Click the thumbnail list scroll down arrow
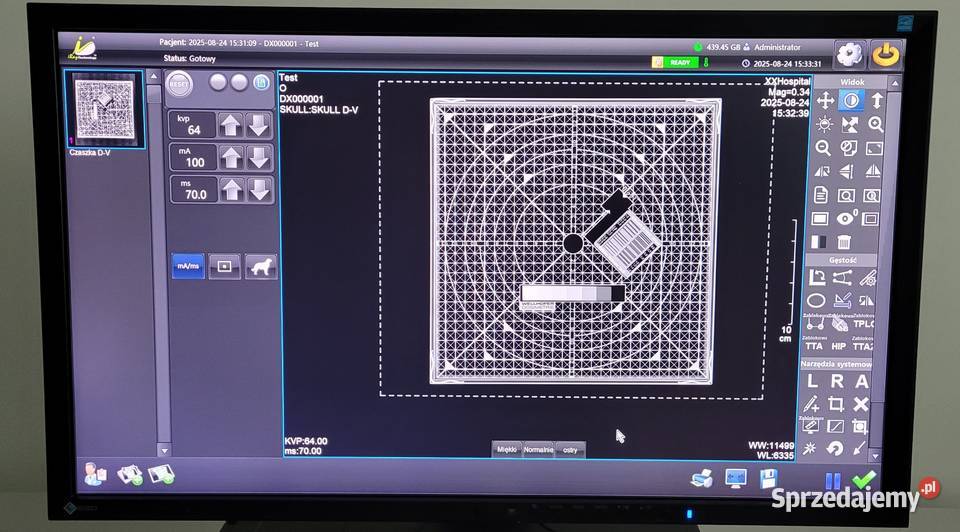Screen dimensions: 960x532 [x=163, y=451]
